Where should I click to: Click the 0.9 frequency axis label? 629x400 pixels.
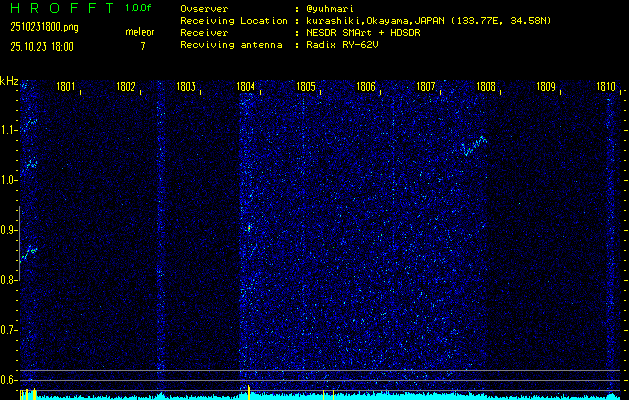[8, 230]
